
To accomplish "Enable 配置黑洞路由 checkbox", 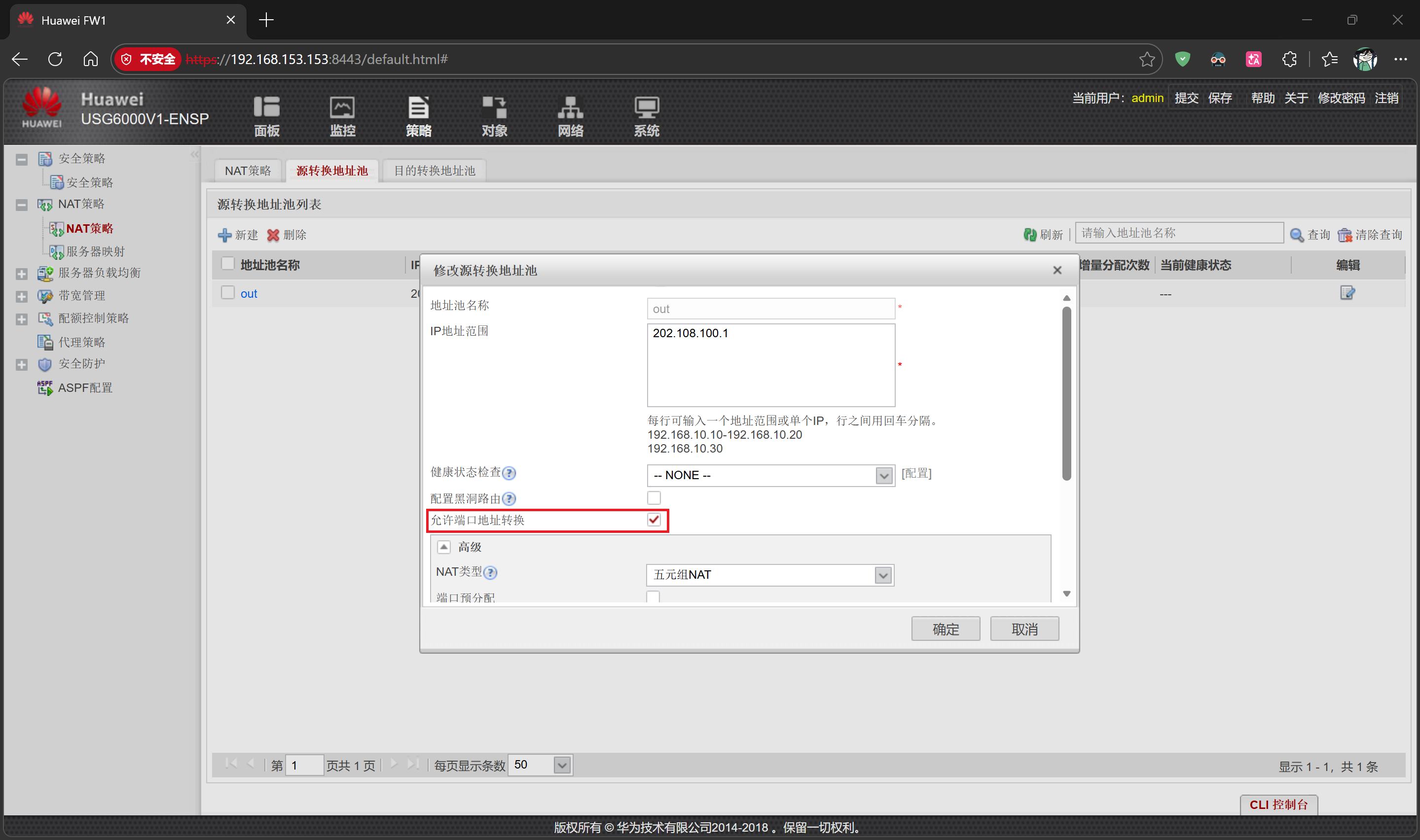I will click(654, 498).
